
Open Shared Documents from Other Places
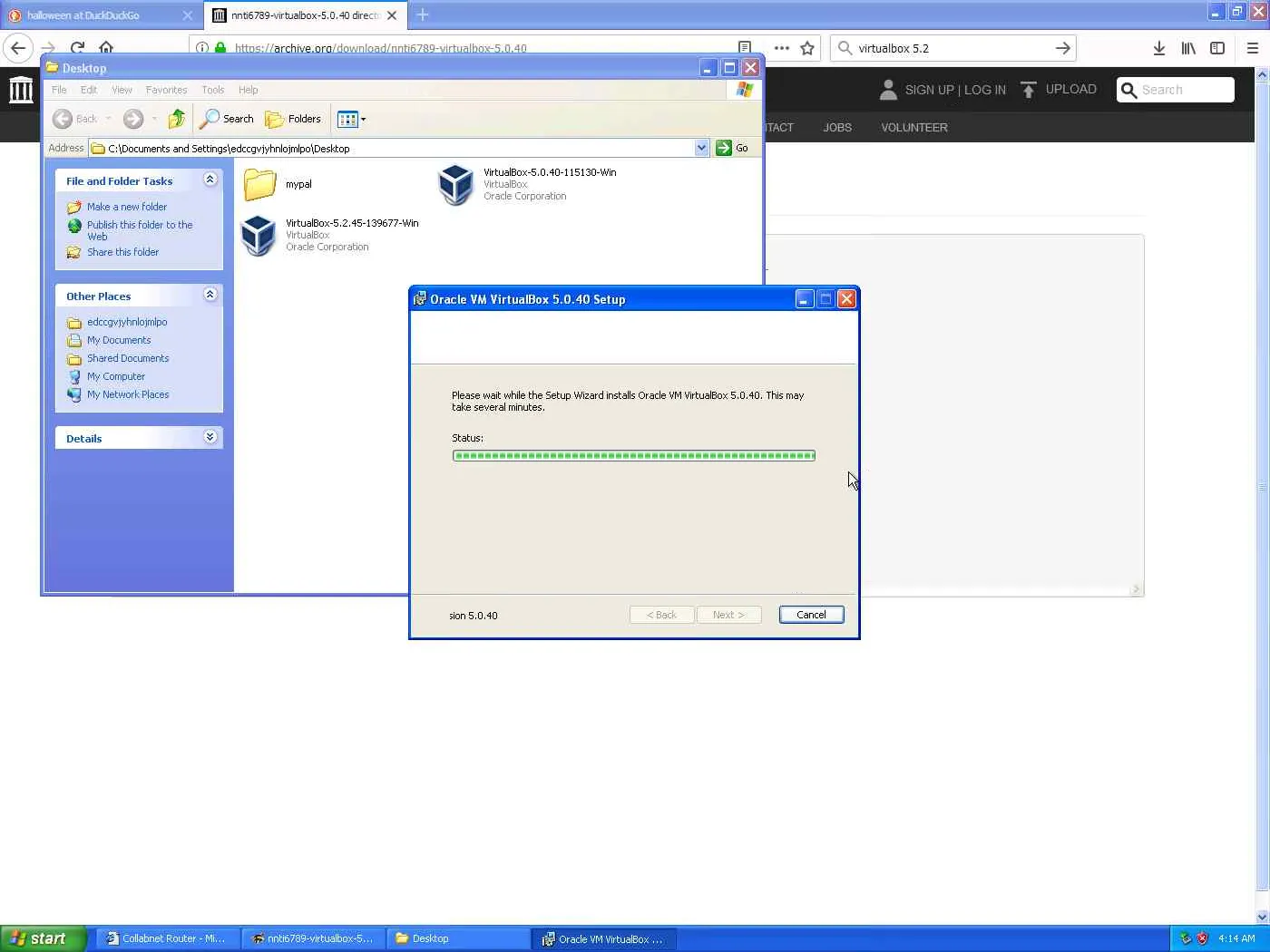tap(128, 358)
